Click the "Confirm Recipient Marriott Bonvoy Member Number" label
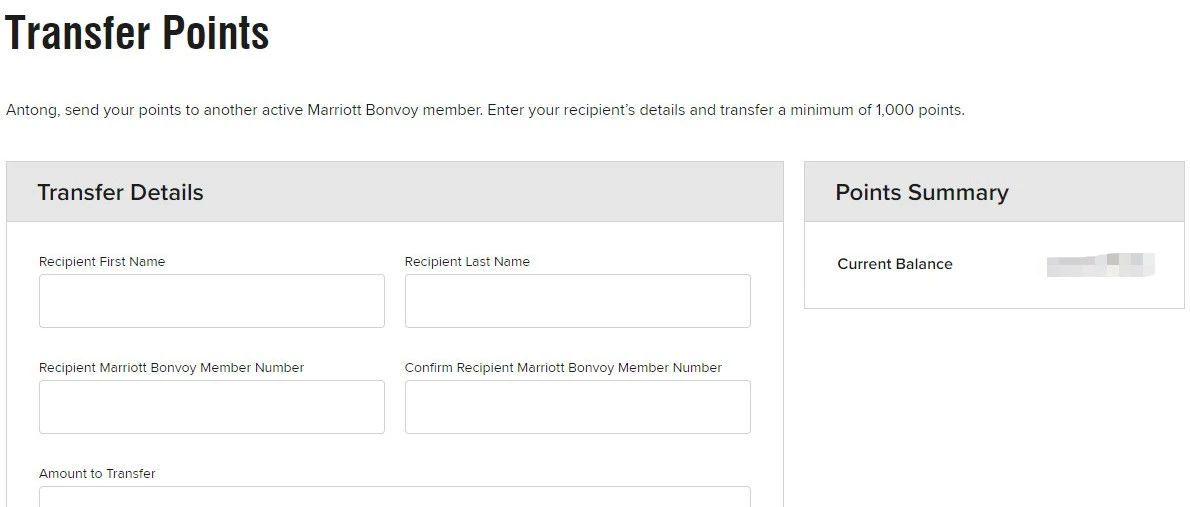This screenshot has height=507, width=1190. [563, 368]
